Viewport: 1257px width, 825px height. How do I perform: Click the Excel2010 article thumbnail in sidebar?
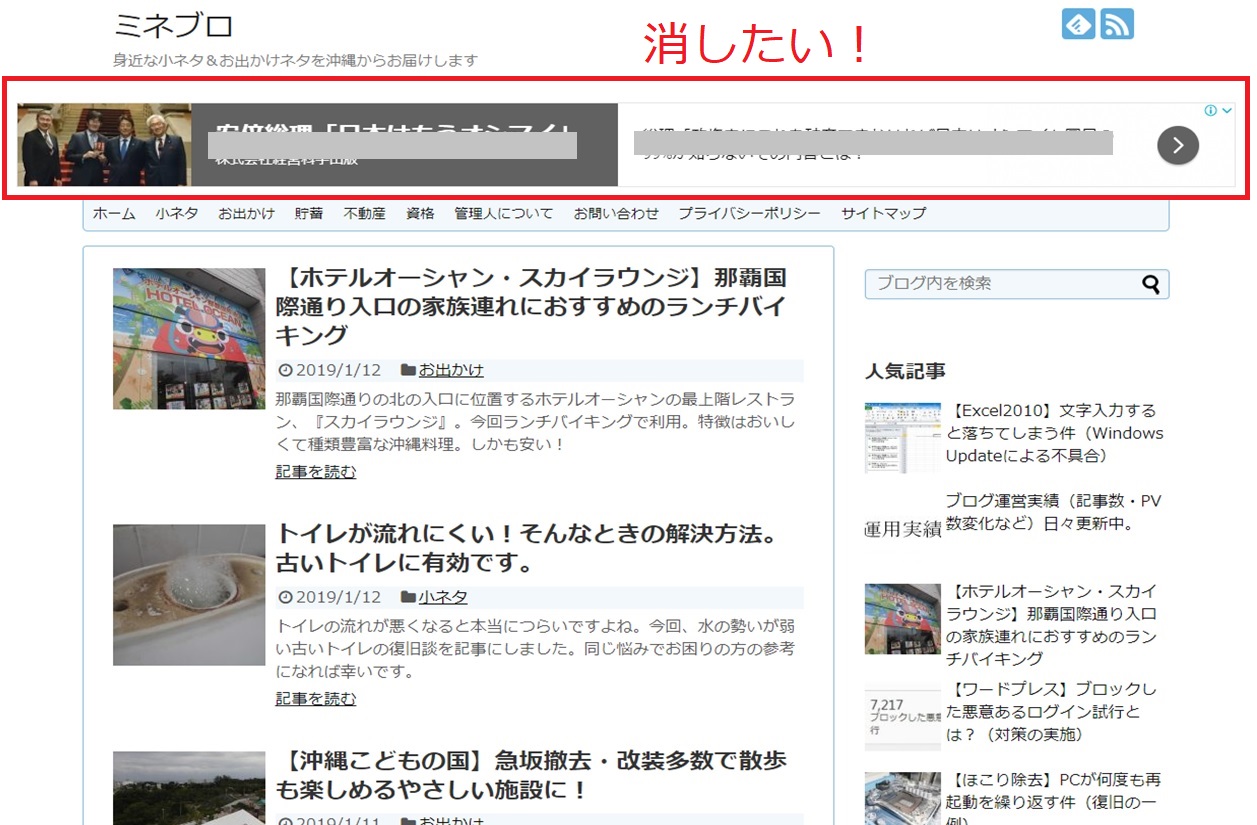coord(903,438)
